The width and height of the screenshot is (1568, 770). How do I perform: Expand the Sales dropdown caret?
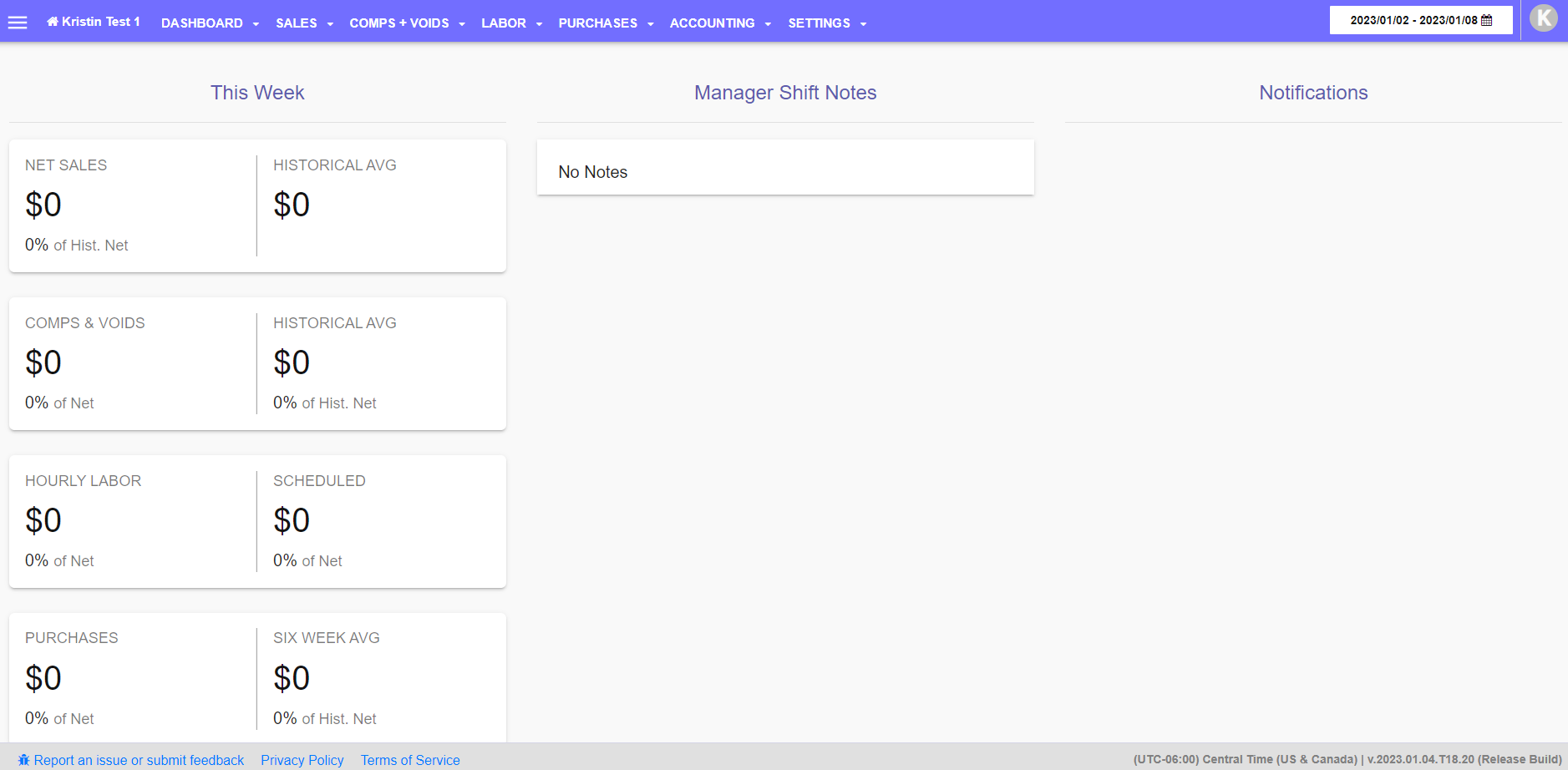click(x=330, y=24)
